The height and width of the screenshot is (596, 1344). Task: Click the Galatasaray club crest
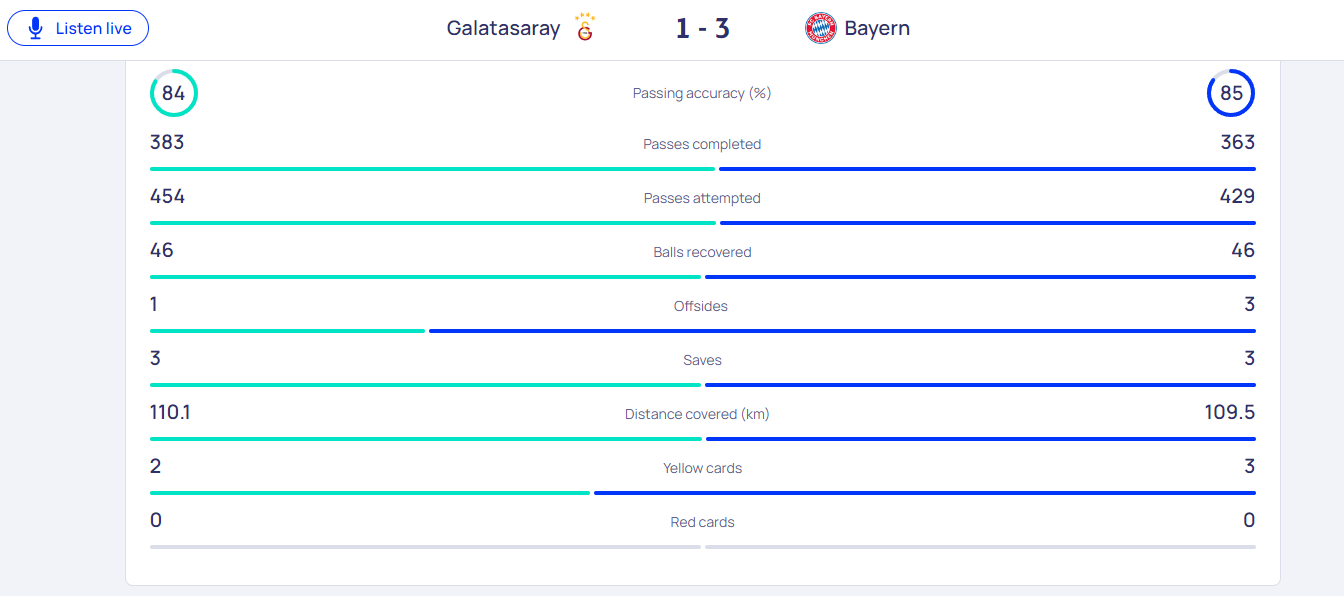(585, 28)
